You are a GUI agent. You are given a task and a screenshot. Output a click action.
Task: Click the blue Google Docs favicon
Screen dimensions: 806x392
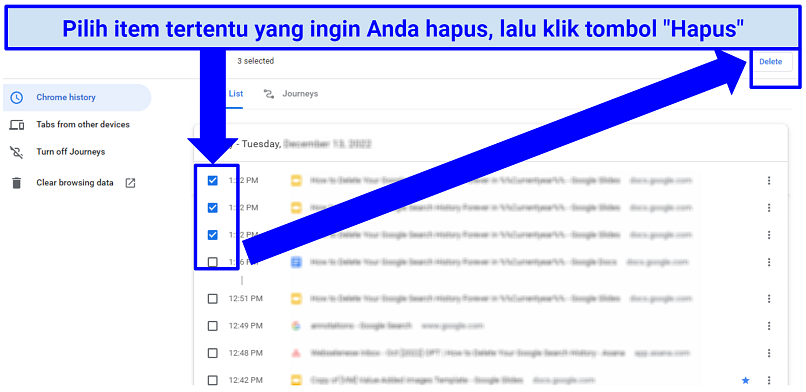point(295,262)
